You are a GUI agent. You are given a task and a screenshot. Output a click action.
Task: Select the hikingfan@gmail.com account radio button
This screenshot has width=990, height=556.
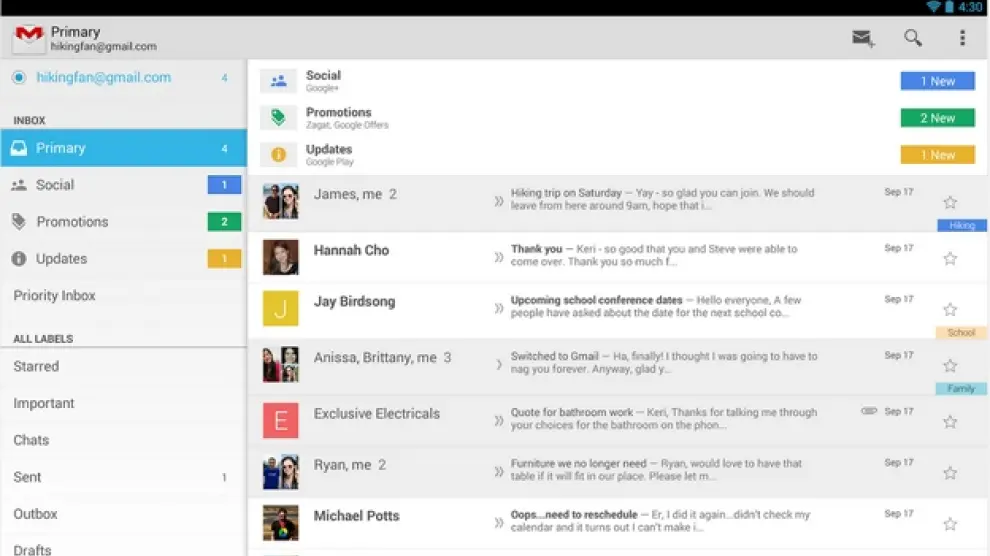19,77
